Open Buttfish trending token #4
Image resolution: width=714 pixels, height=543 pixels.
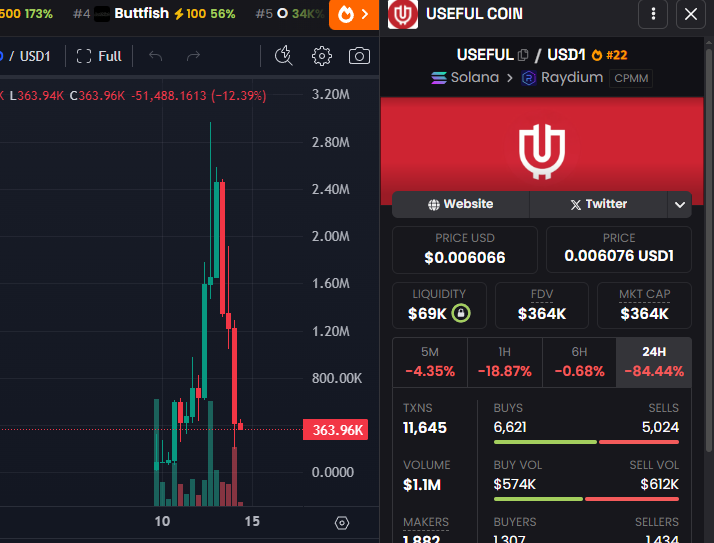(154, 14)
